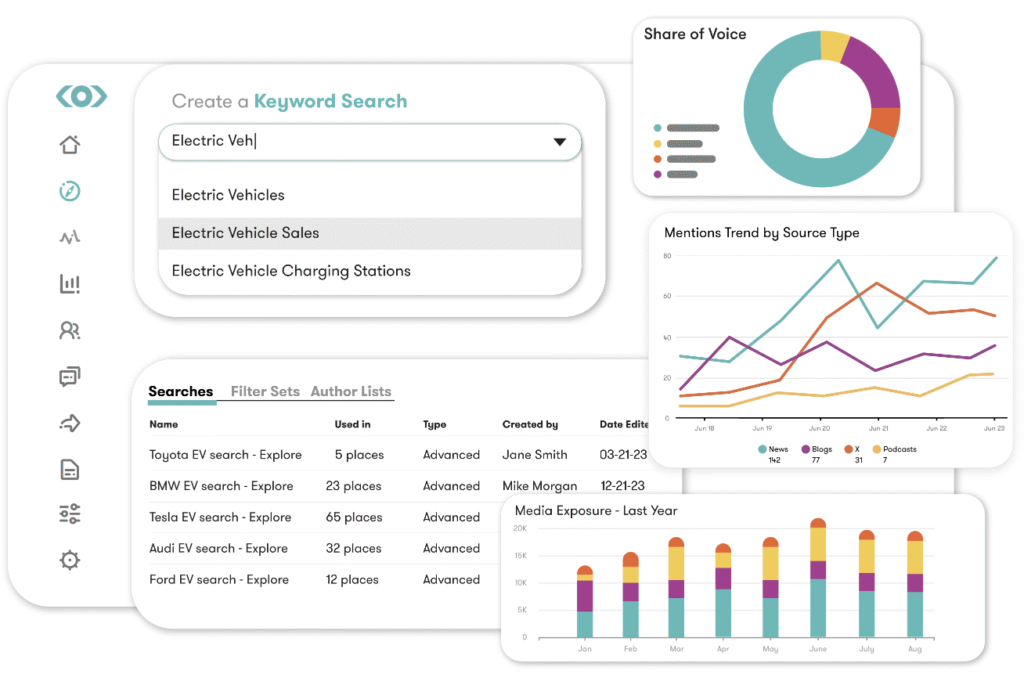Image resolution: width=1024 pixels, height=692 pixels.
Task: Click the Jan bar in Media Exposure chart
Action: 585,601
